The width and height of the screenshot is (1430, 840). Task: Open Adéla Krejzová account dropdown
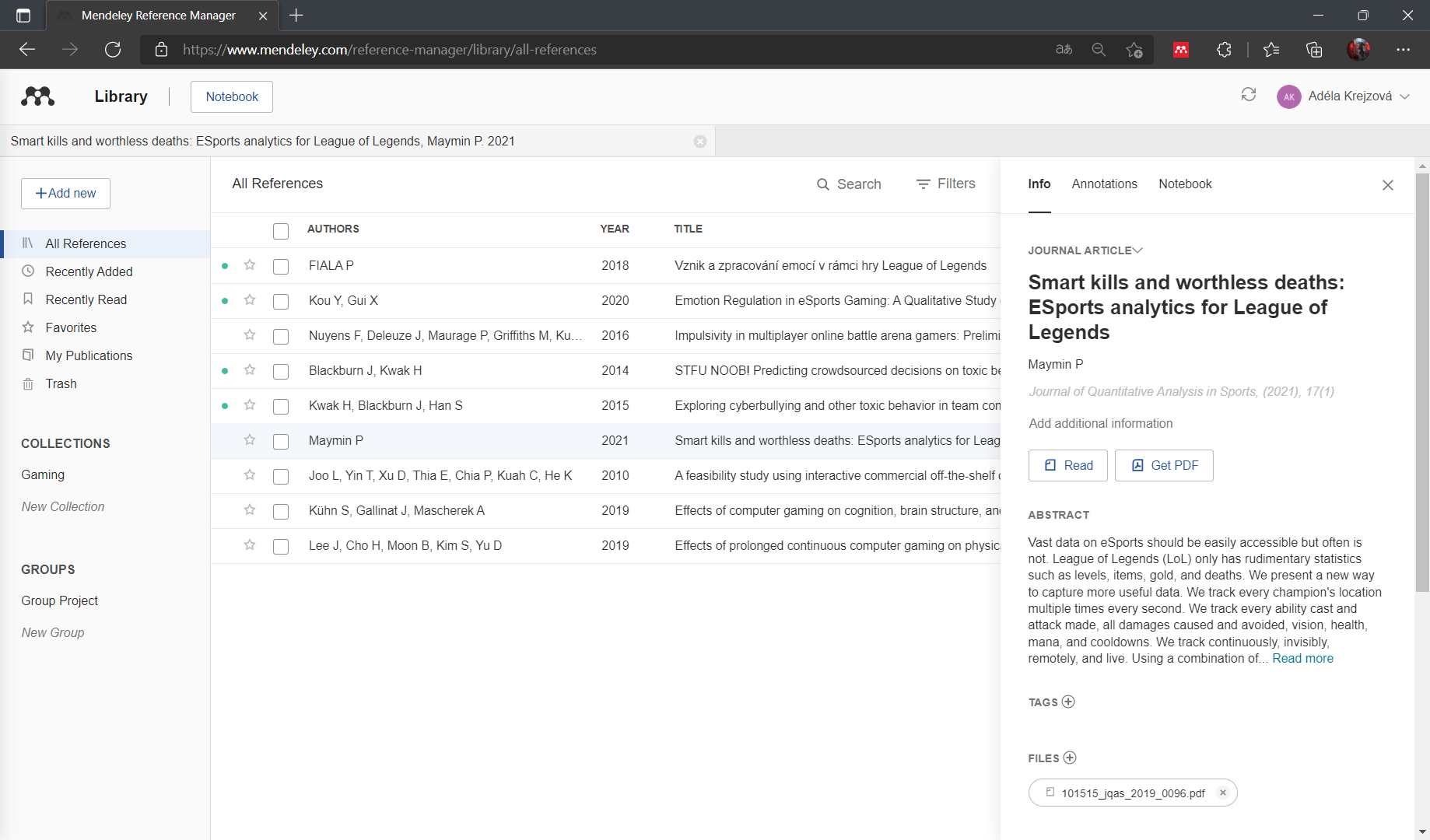pos(1358,96)
